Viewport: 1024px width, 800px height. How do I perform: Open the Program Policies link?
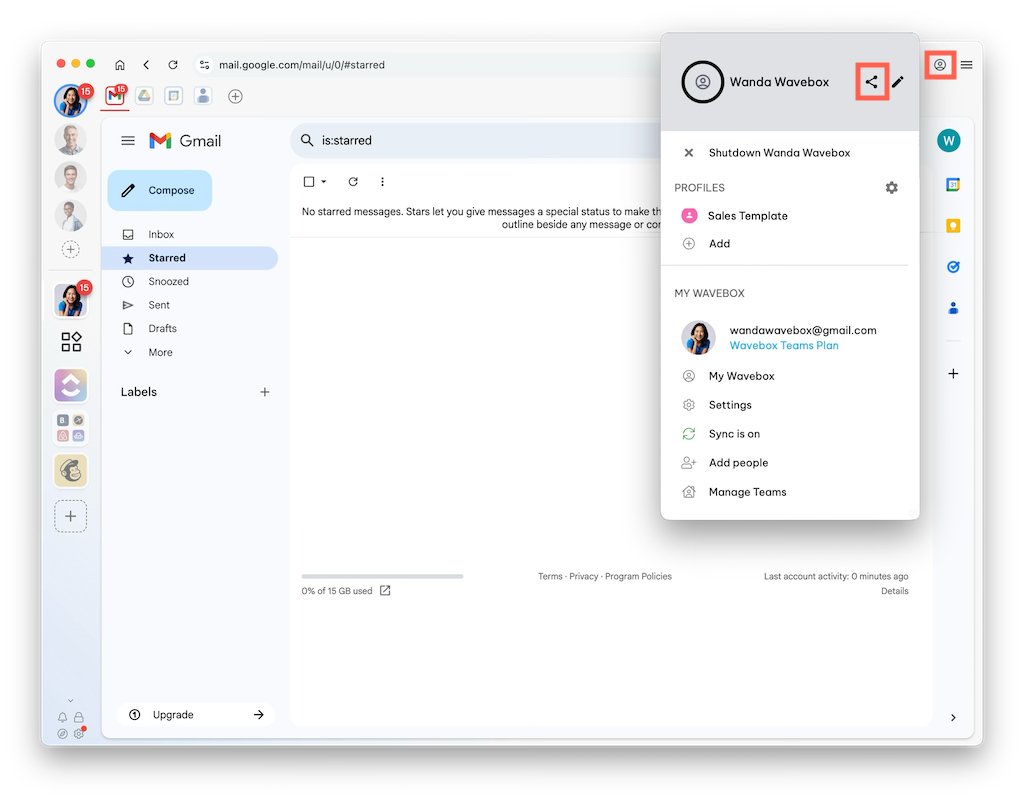click(x=638, y=576)
